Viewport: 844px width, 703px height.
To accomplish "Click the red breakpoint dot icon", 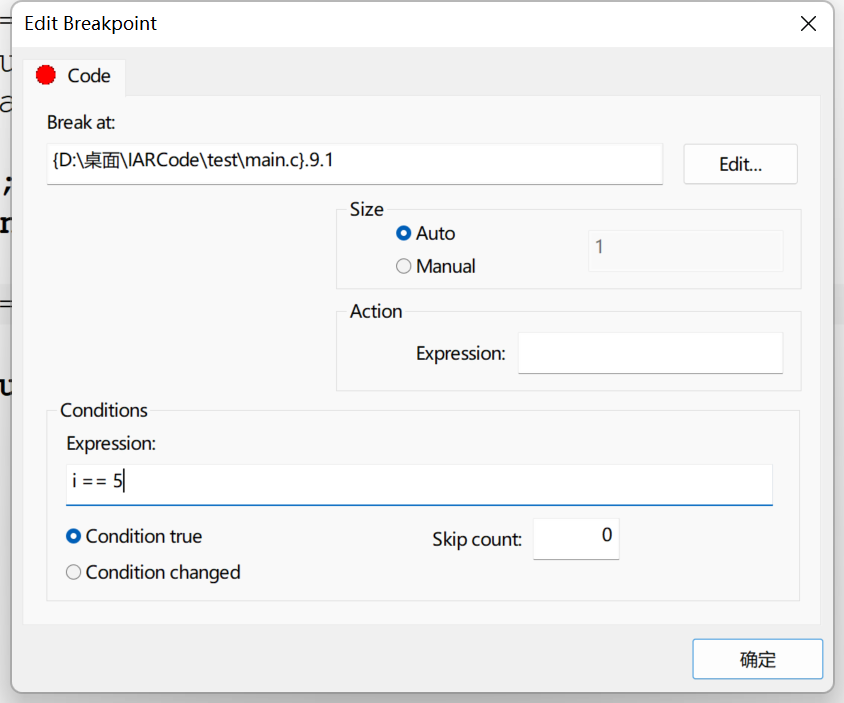I will [46, 75].
